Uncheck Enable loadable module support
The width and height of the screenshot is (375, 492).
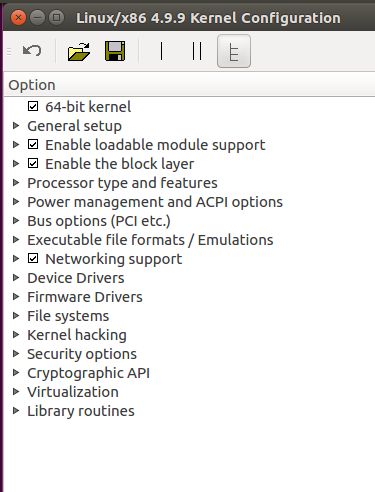(x=33, y=144)
